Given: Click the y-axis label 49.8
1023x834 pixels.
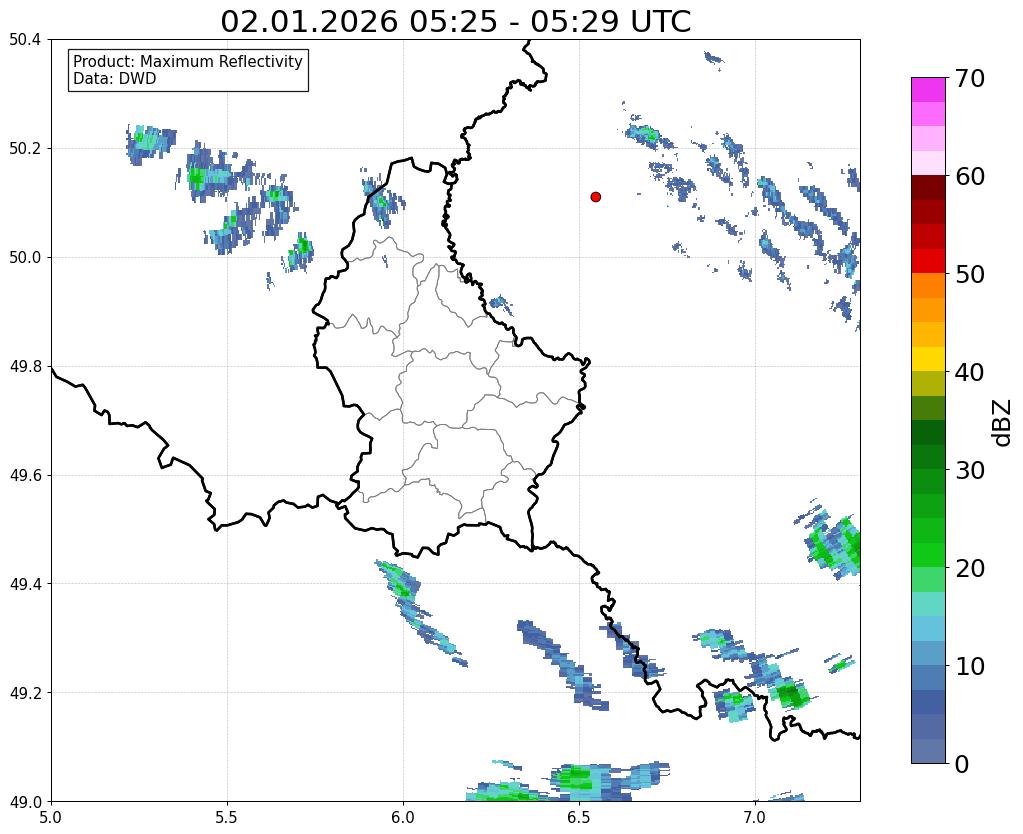Looking at the screenshot, I should (25, 367).
